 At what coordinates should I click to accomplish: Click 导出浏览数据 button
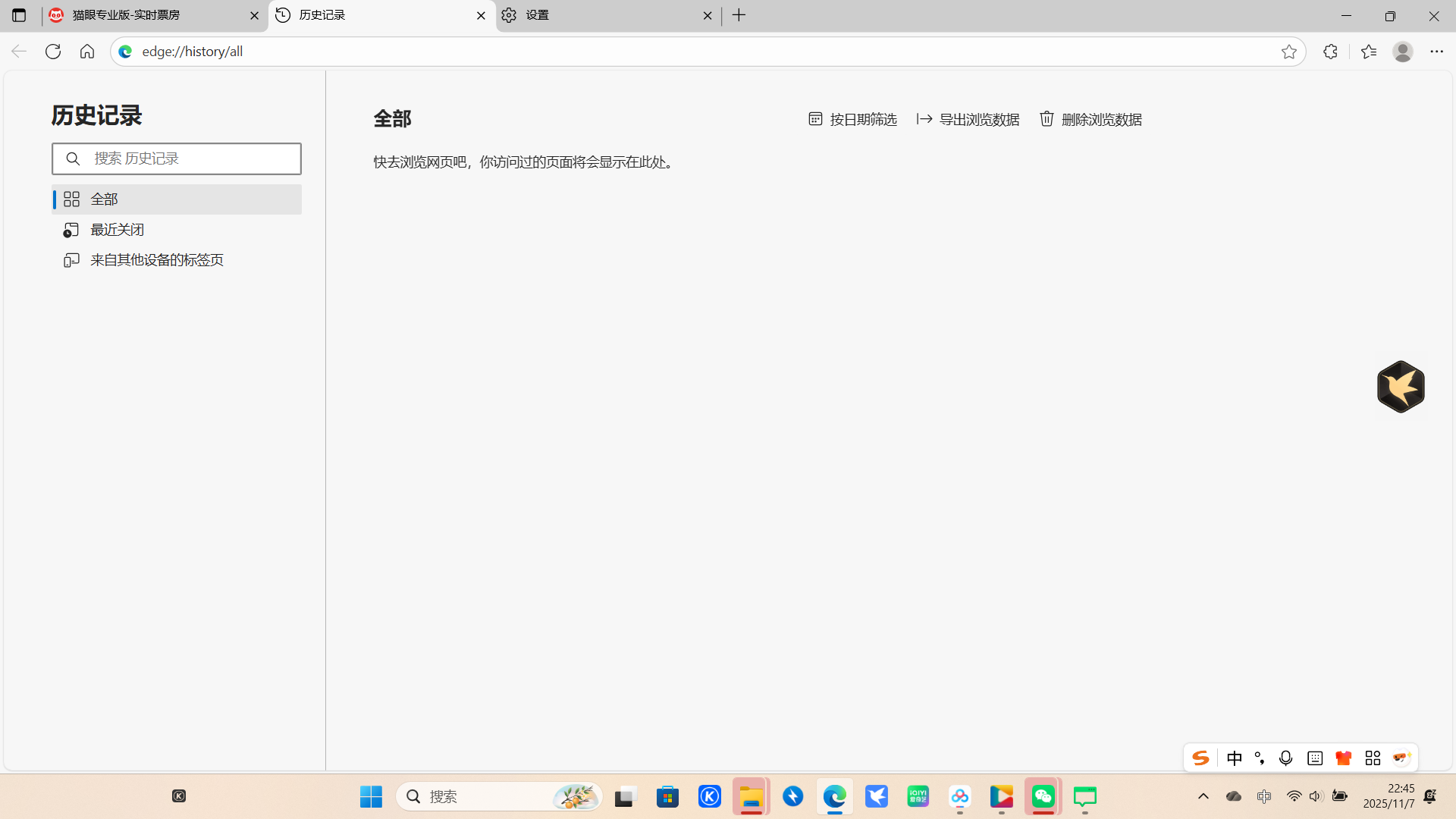point(968,119)
